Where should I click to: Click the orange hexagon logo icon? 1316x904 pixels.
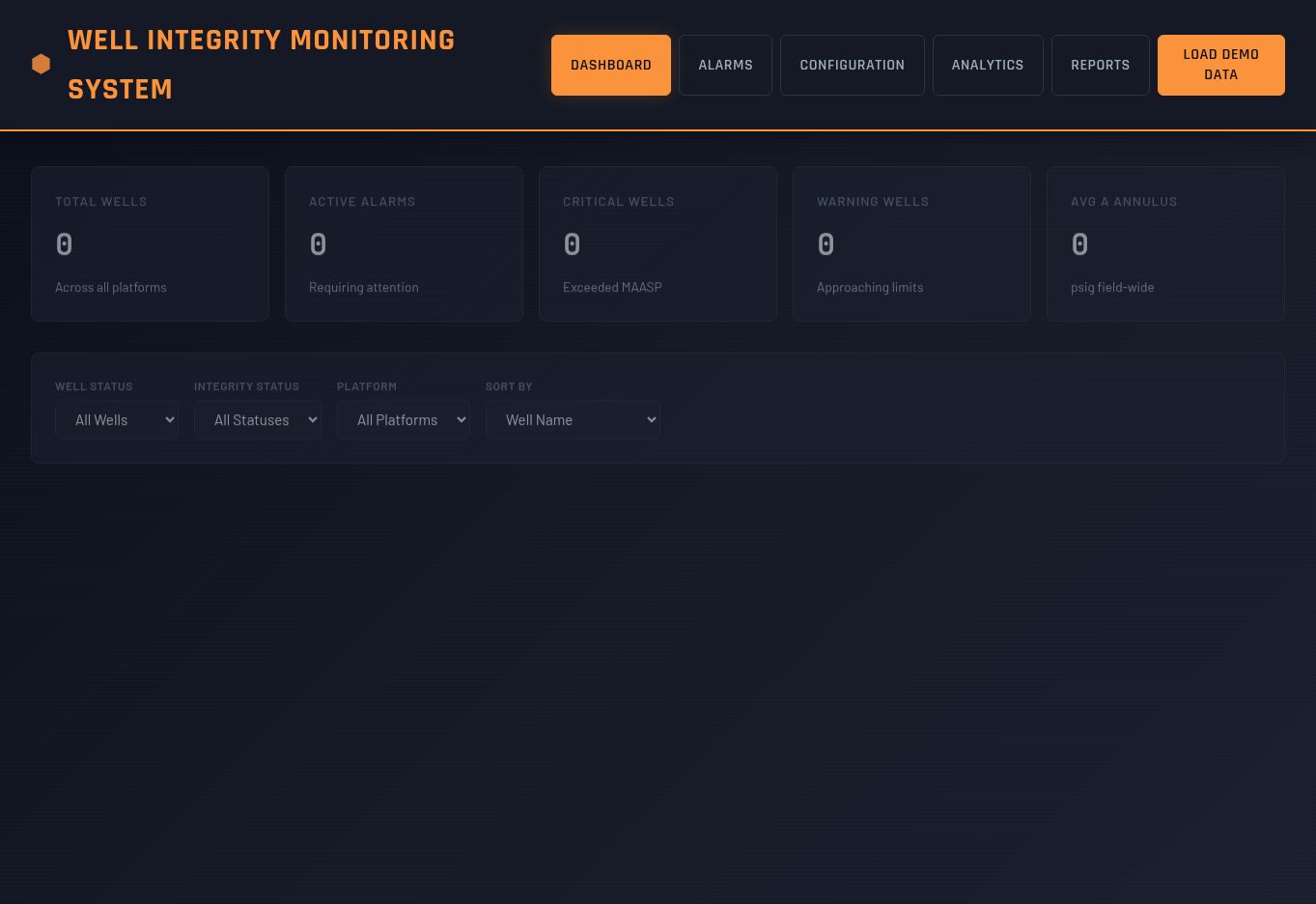pyautogui.click(x=41, y=65)
